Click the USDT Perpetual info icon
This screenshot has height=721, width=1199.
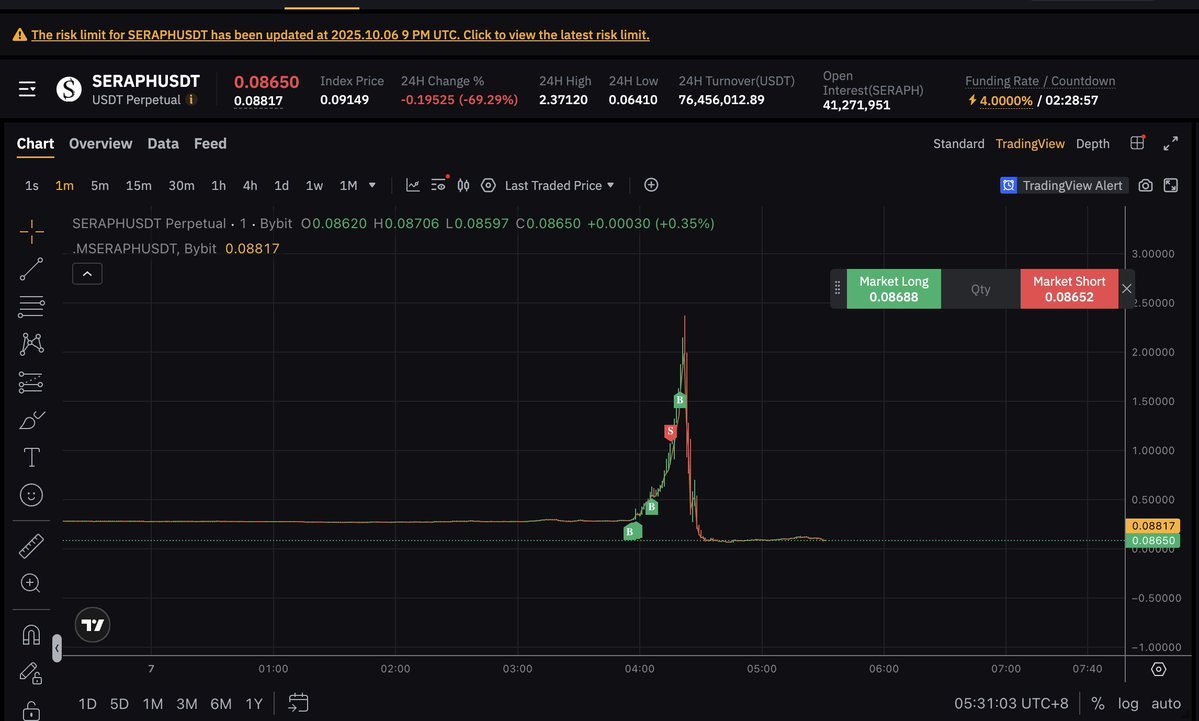pos(192,99)
